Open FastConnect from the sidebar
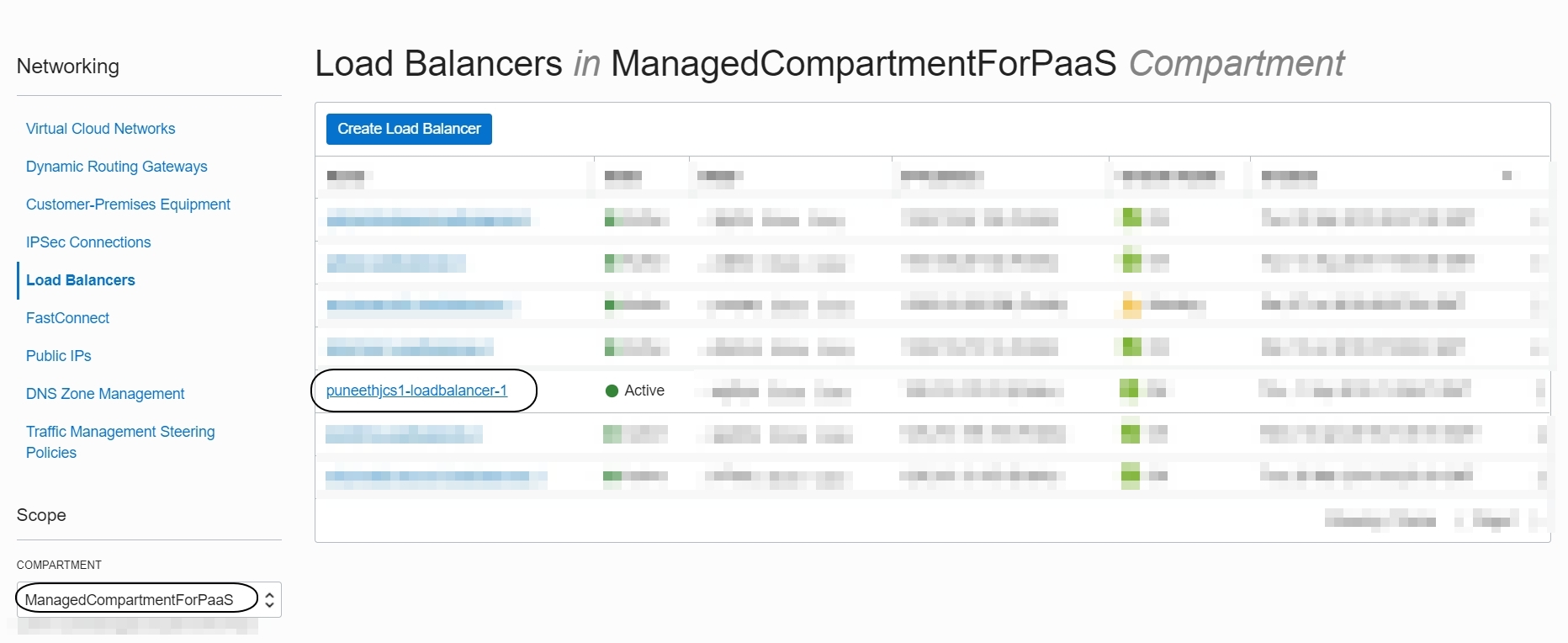 [67, 318]
